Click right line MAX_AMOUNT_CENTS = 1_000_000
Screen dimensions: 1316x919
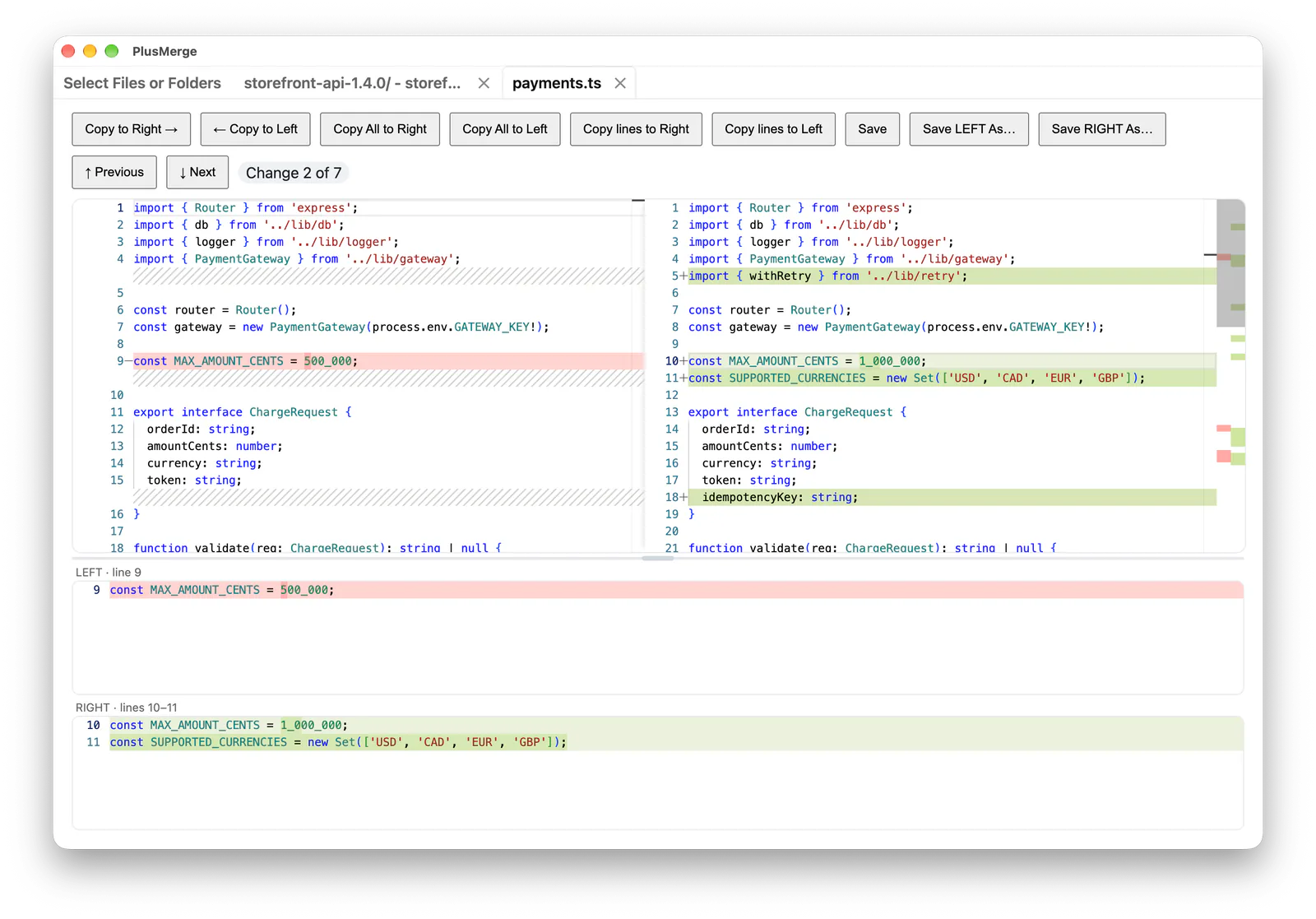[x=952, y=361]
